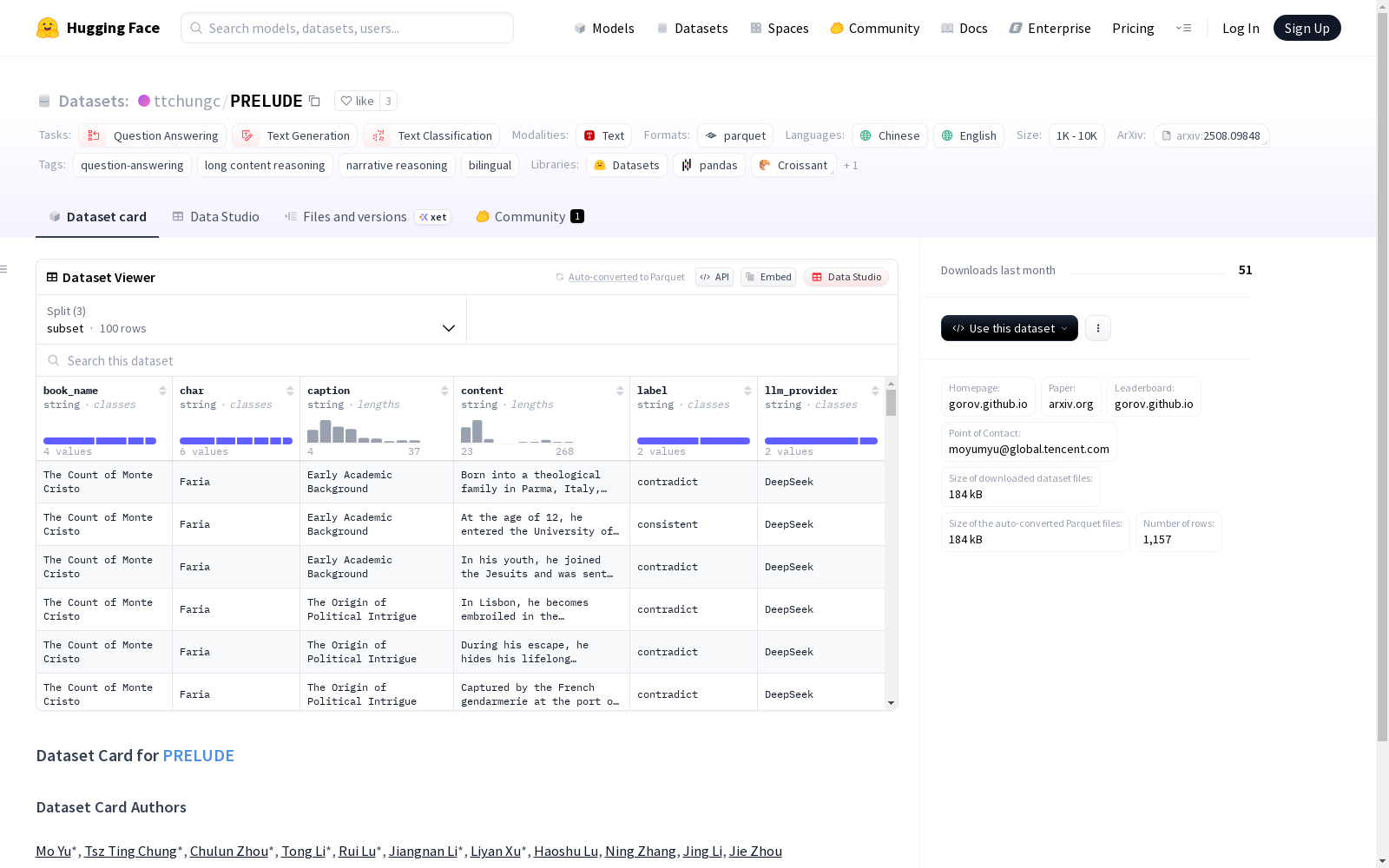Select the parquet format tag
This screenshot has height=868, width=1389.
pos(735,135)
